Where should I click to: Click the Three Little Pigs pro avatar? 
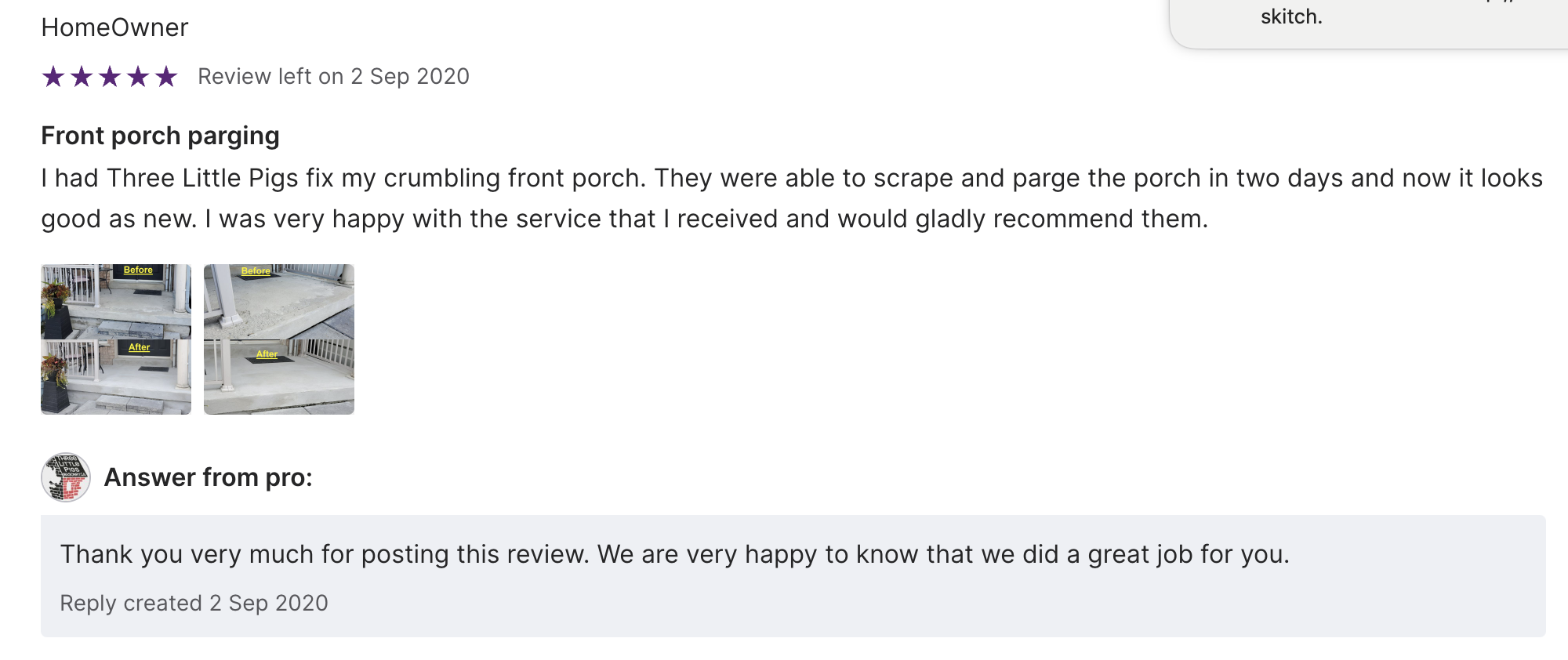coord(66,477)
